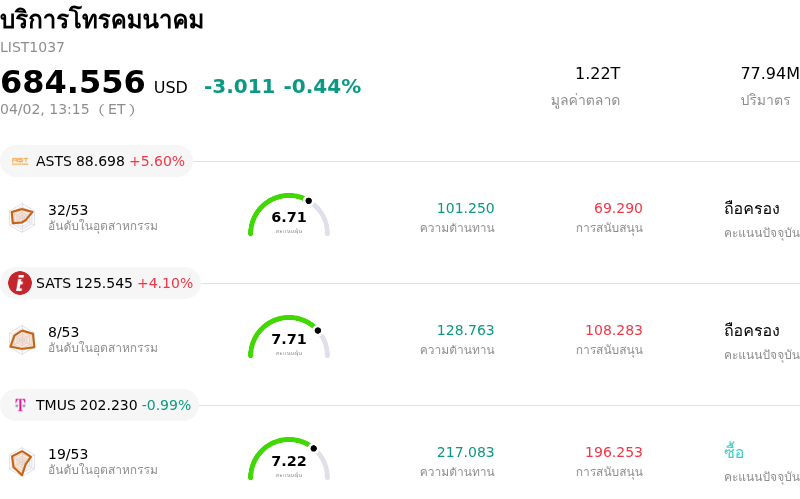Click the TMUS ซื้อ rating label
Viewport: 800px width, 499px height.
(x=734, y=452)
